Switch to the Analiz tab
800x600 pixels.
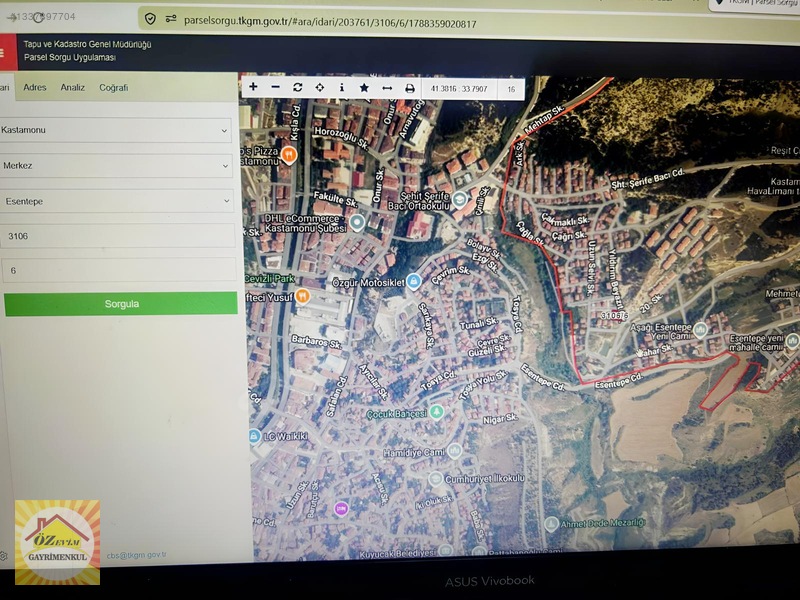coord(72,87)
